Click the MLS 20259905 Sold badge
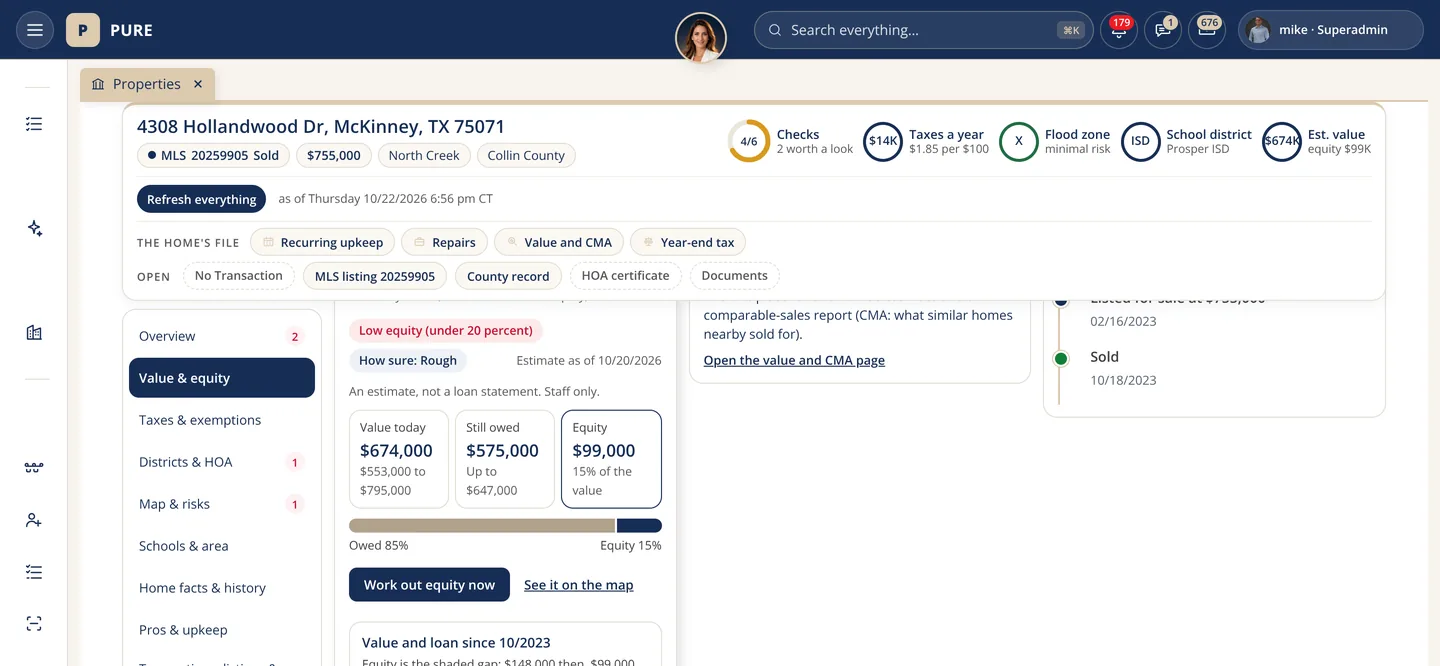 (214, 155)
